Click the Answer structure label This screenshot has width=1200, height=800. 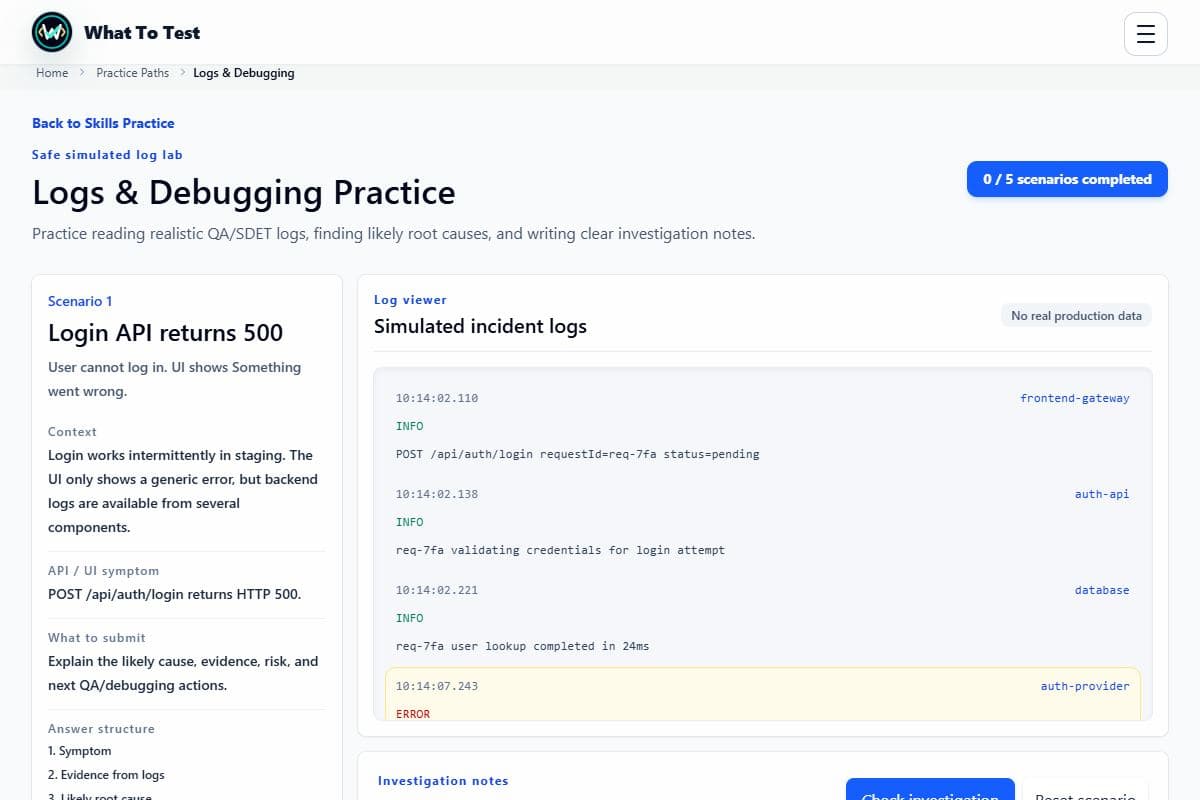pyautogui.click(x=101, y=729)
